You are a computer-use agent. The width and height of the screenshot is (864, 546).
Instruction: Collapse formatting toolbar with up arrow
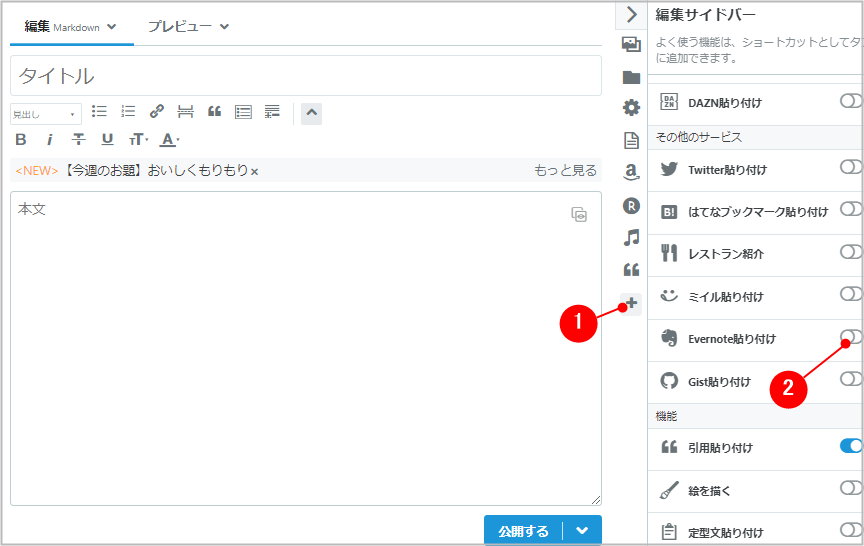[x=311, y=113]
